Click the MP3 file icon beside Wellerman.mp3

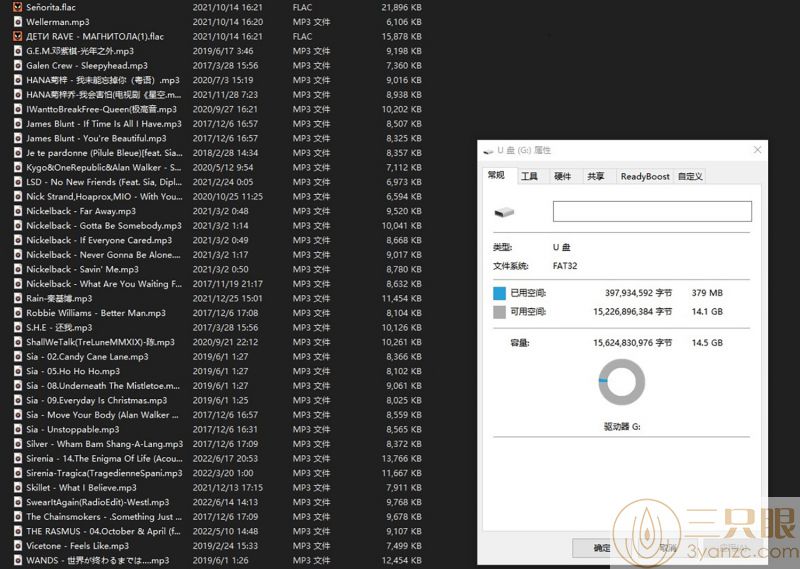pos(18,22)
